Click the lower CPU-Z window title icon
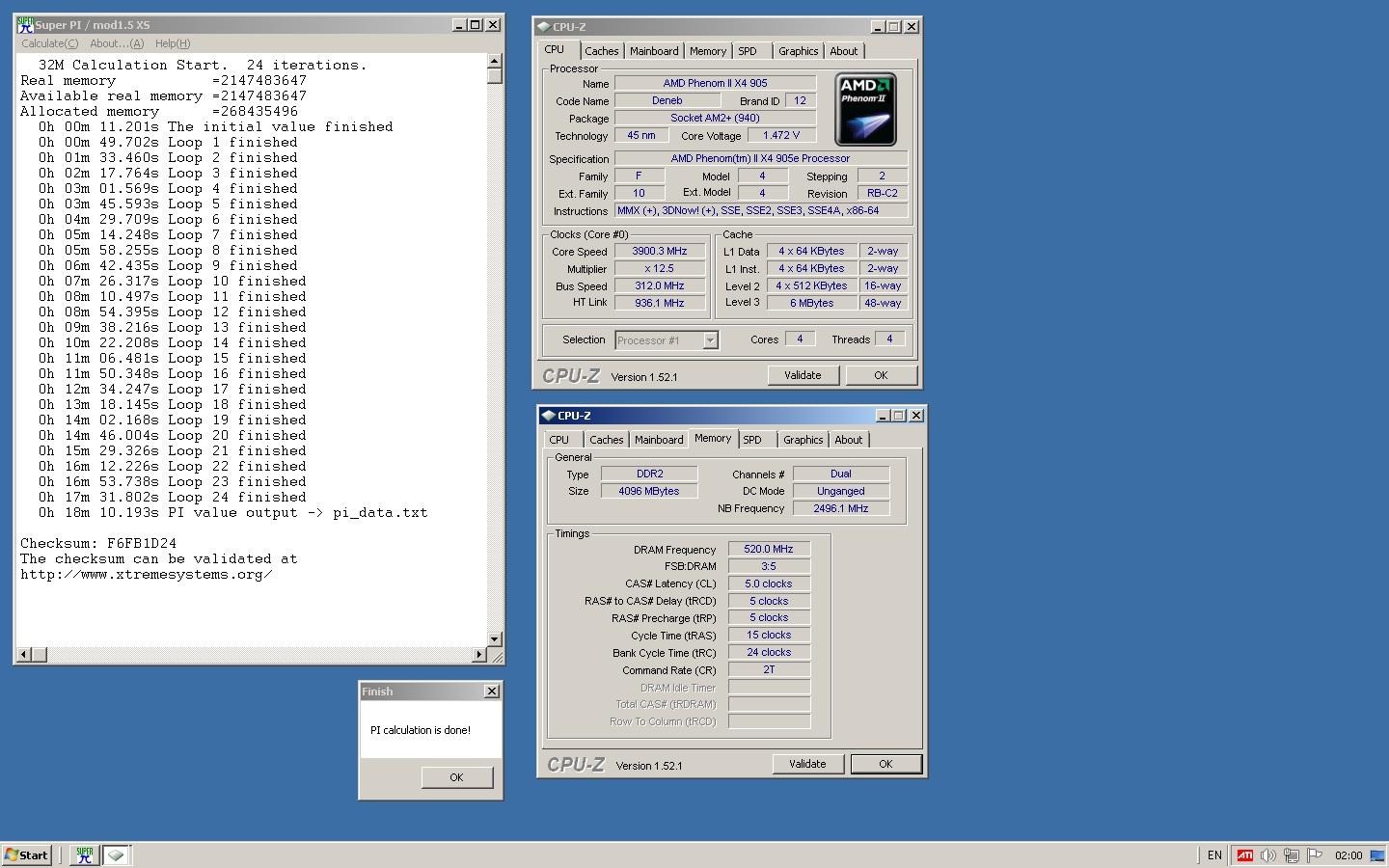Viewport: 1389px width, 868px height. 549,416
